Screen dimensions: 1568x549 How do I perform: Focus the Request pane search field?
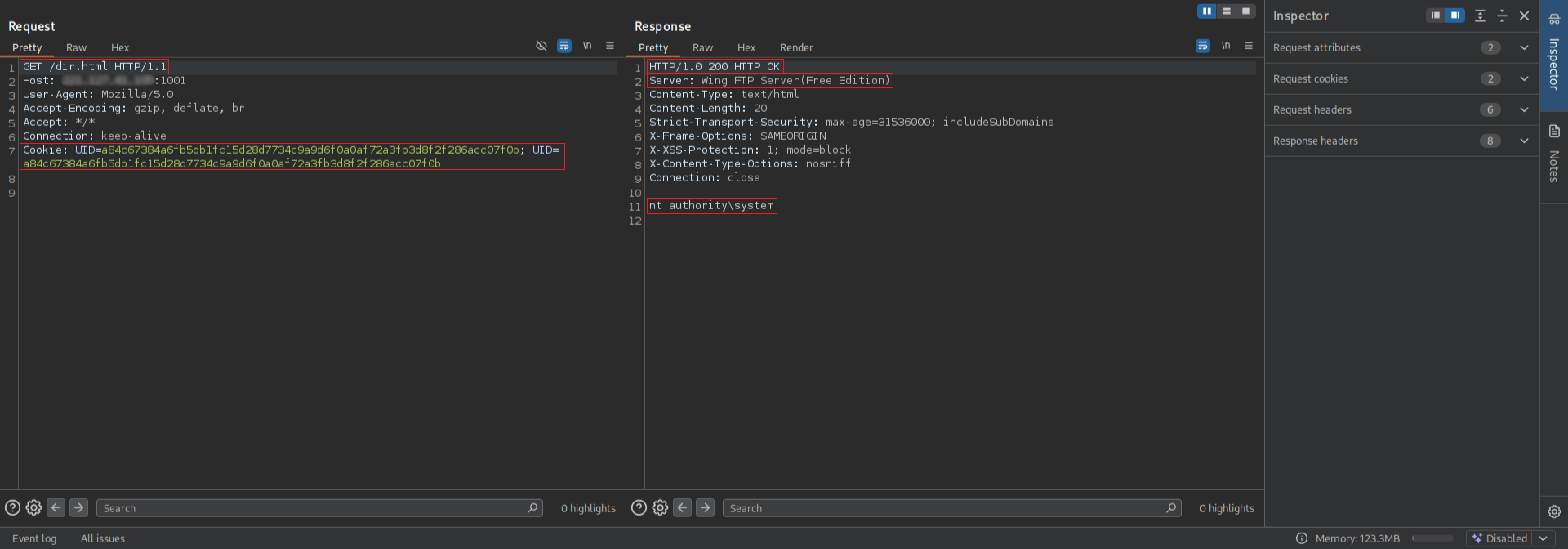click(319, 508)
